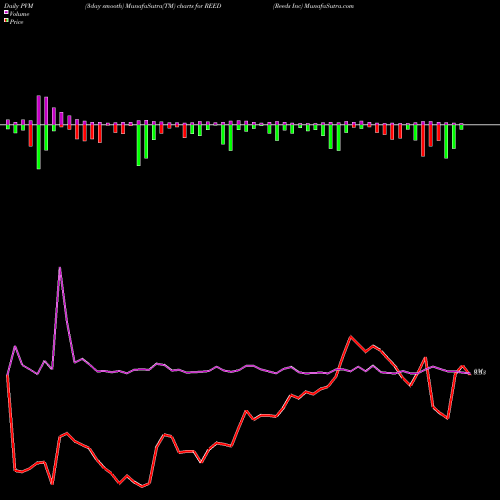Select the Price legend label

tap(16, 22)
